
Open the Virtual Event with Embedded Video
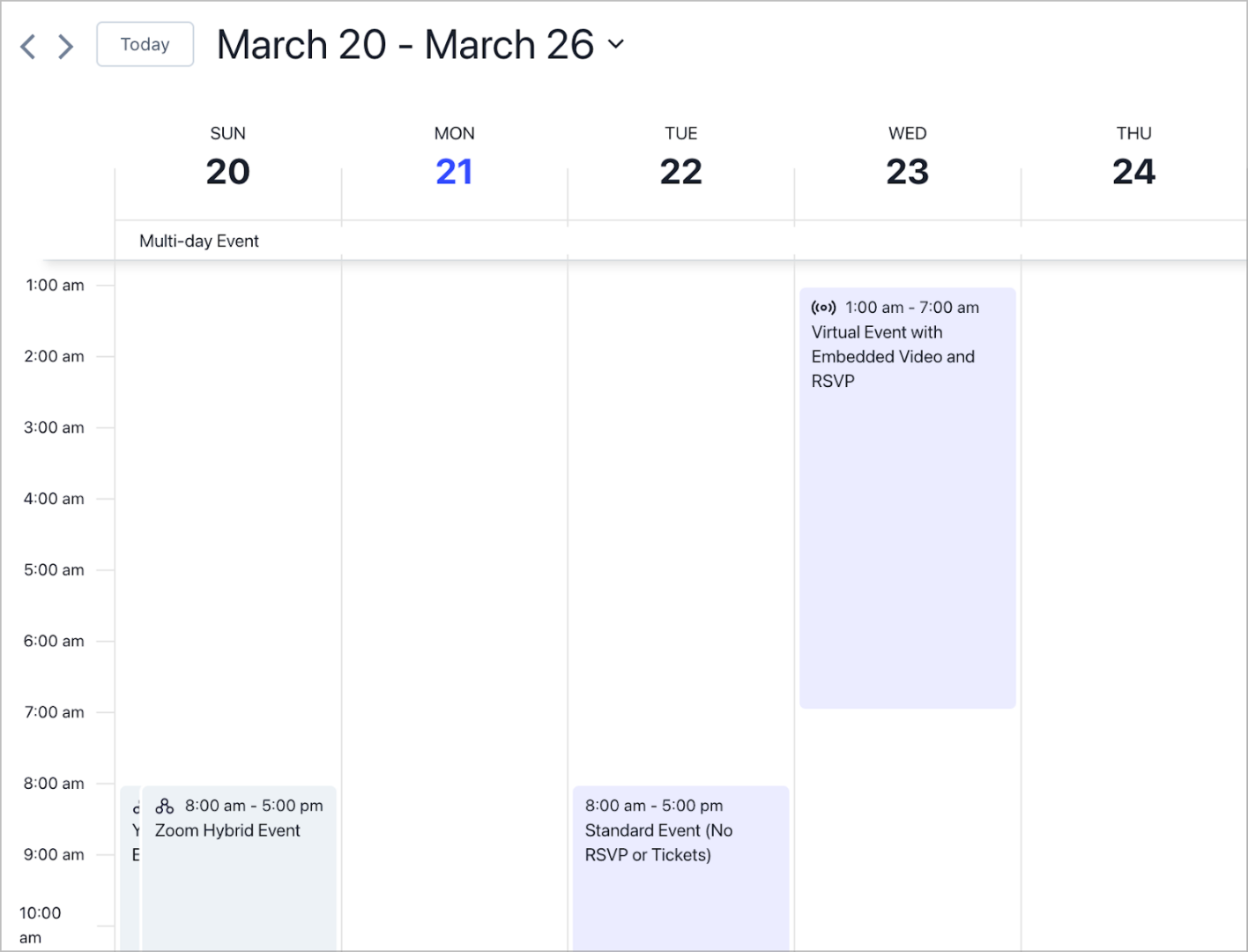(x=906, y=441)
